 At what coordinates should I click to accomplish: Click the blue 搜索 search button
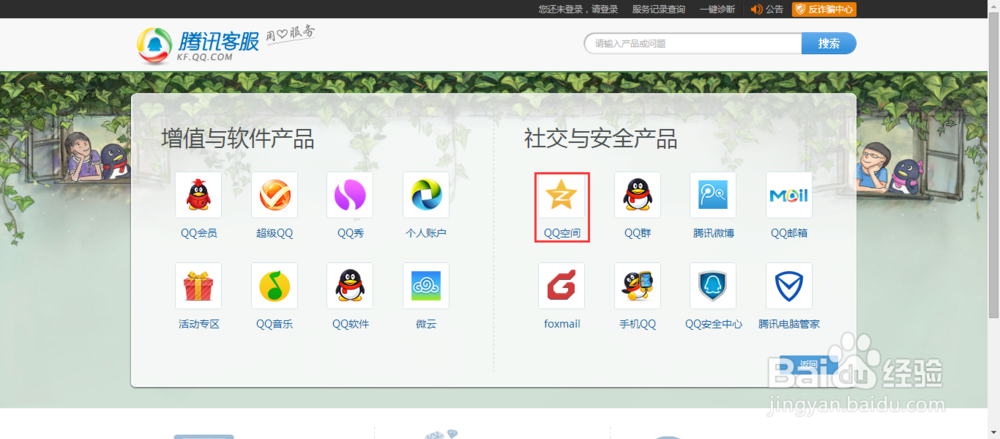coord(829,43)
